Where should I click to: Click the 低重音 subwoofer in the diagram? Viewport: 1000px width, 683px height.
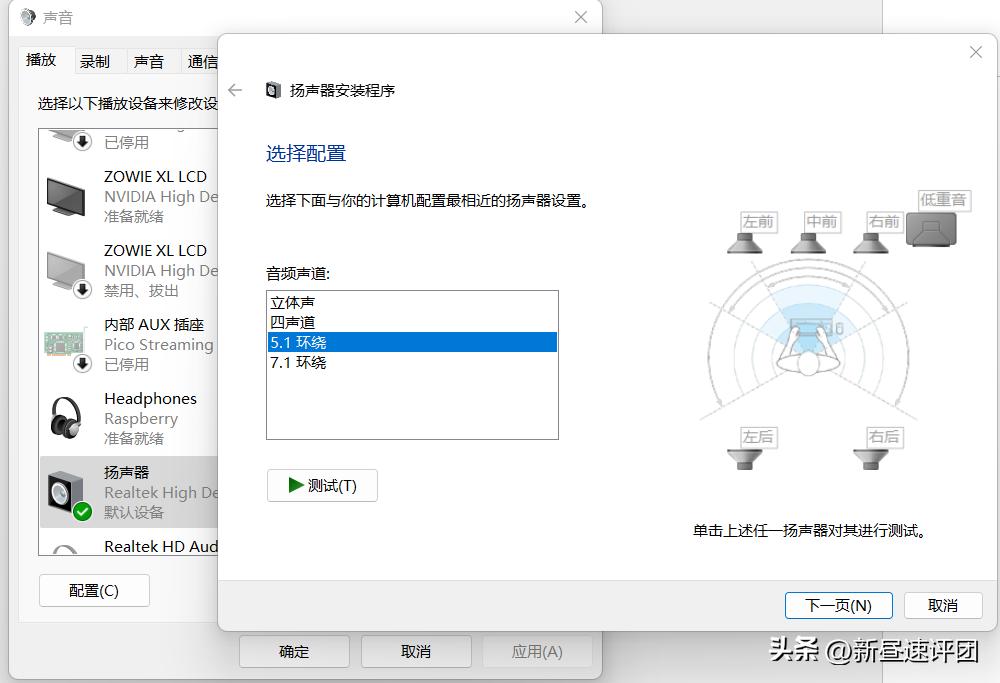[x=934, y=232]
